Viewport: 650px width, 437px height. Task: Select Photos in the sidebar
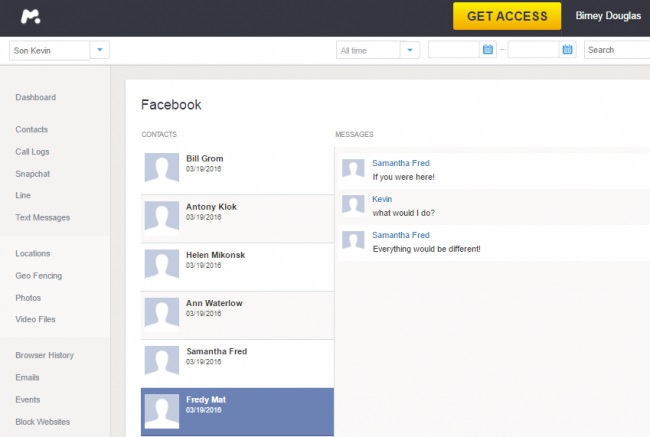pos(28,298)
